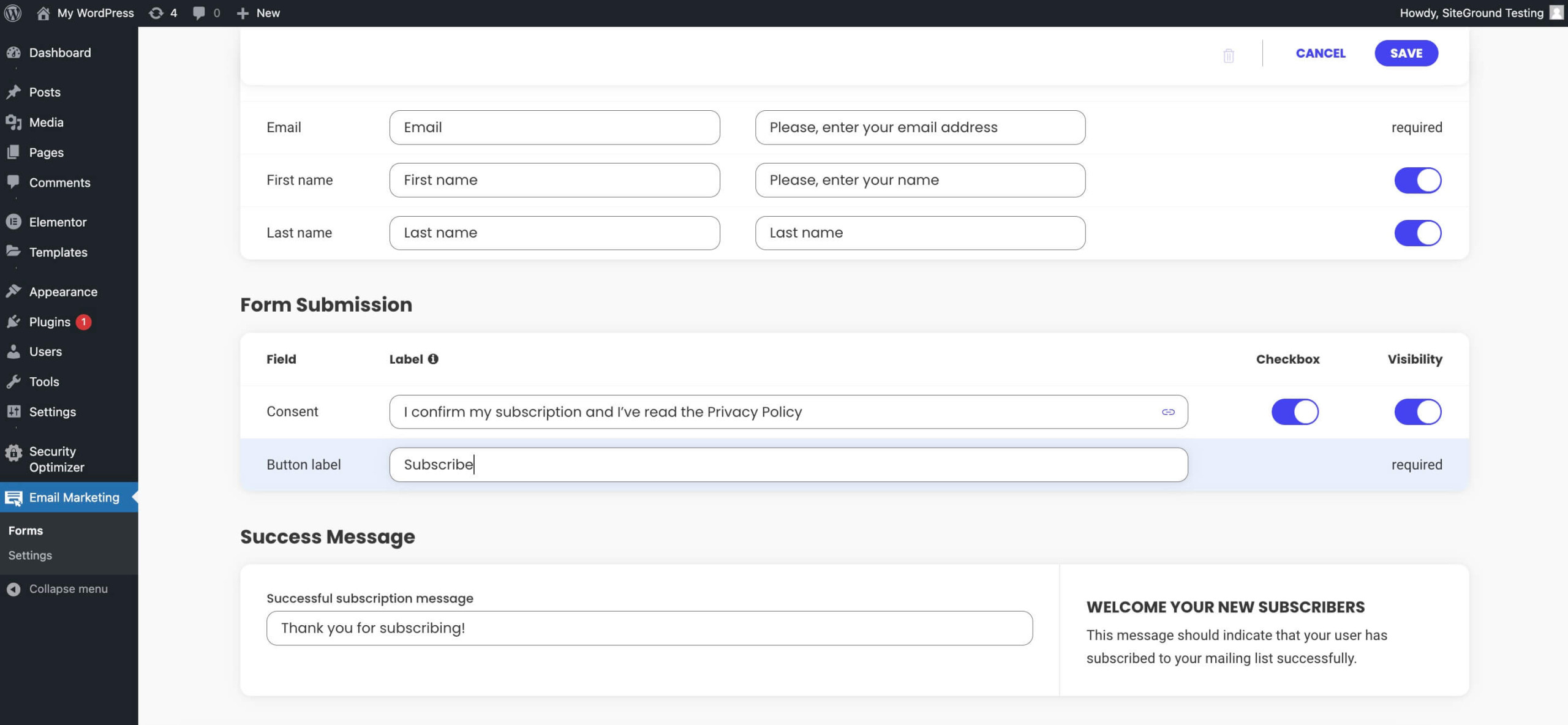Screen dimensions: 1568x725
Task: Click the SAVE button
Action: [1406, 53]
